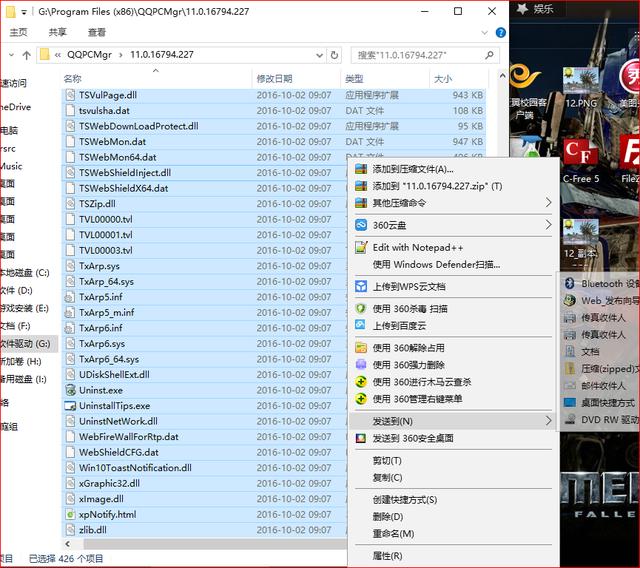The image size is (640, 568).
Task: Select 本地磁盘 (C:) in navigation pane
Action: [24, 273]
